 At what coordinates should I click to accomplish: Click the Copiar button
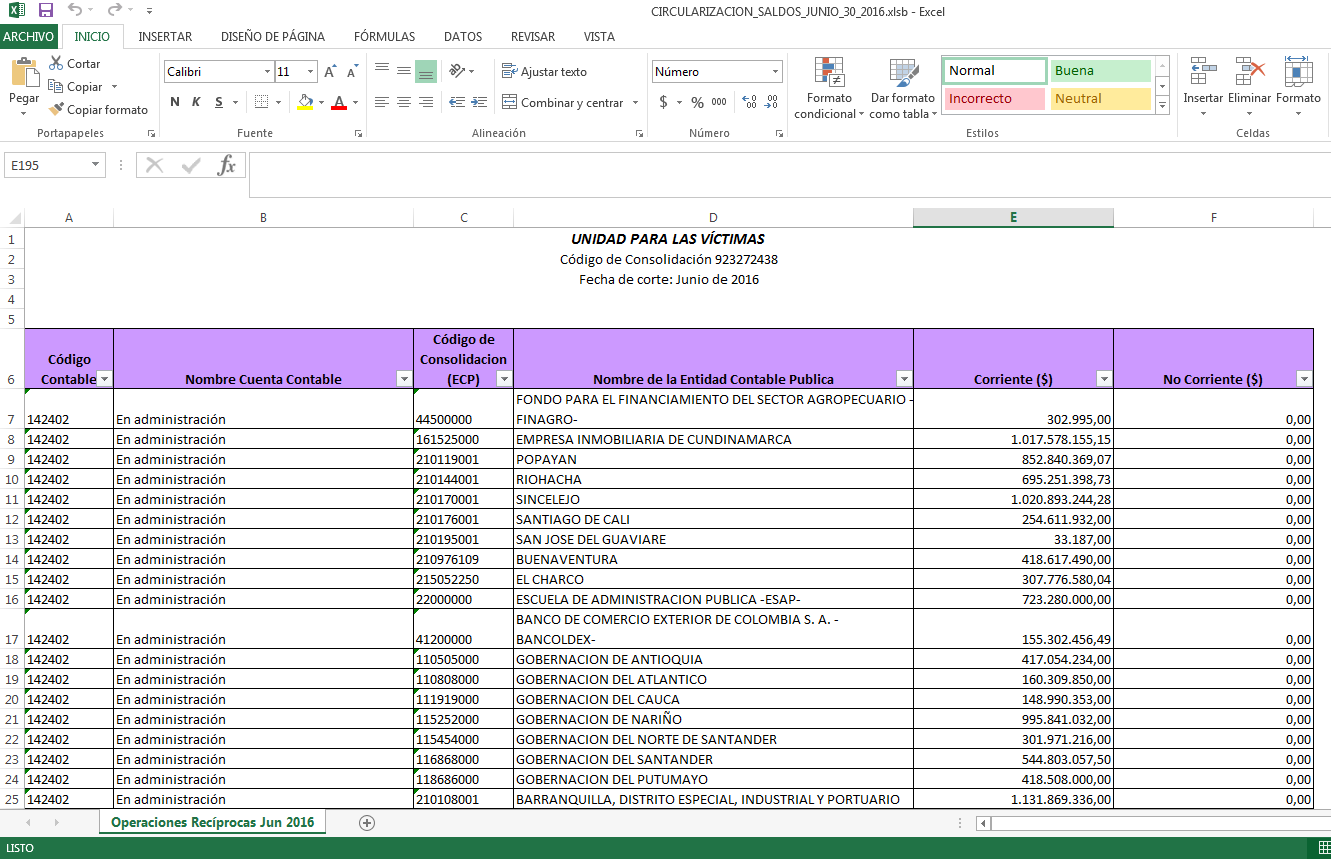tap(75, 87)
